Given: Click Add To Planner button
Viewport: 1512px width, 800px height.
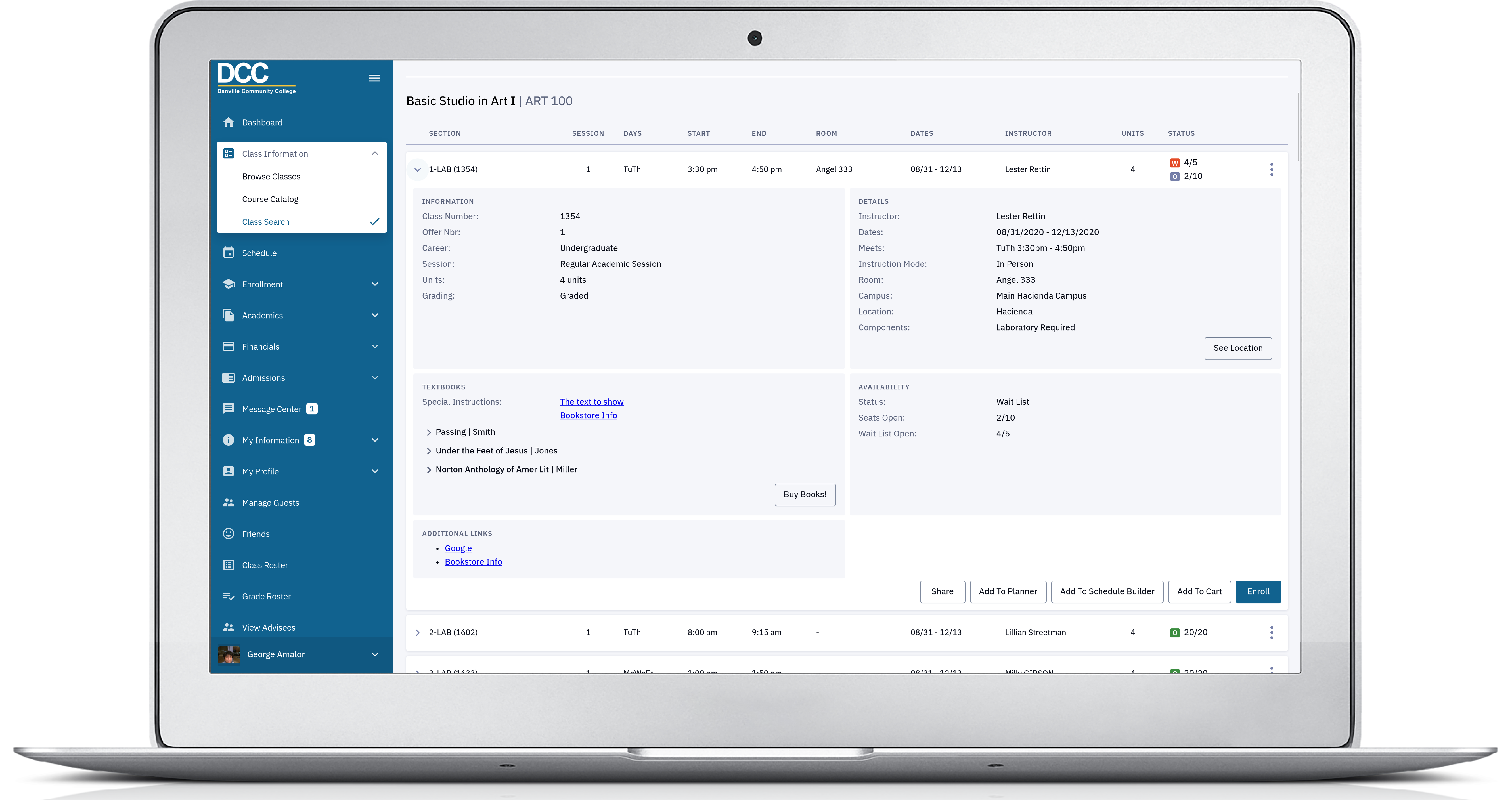Looking at the screenshot, I should point(1007,591).
